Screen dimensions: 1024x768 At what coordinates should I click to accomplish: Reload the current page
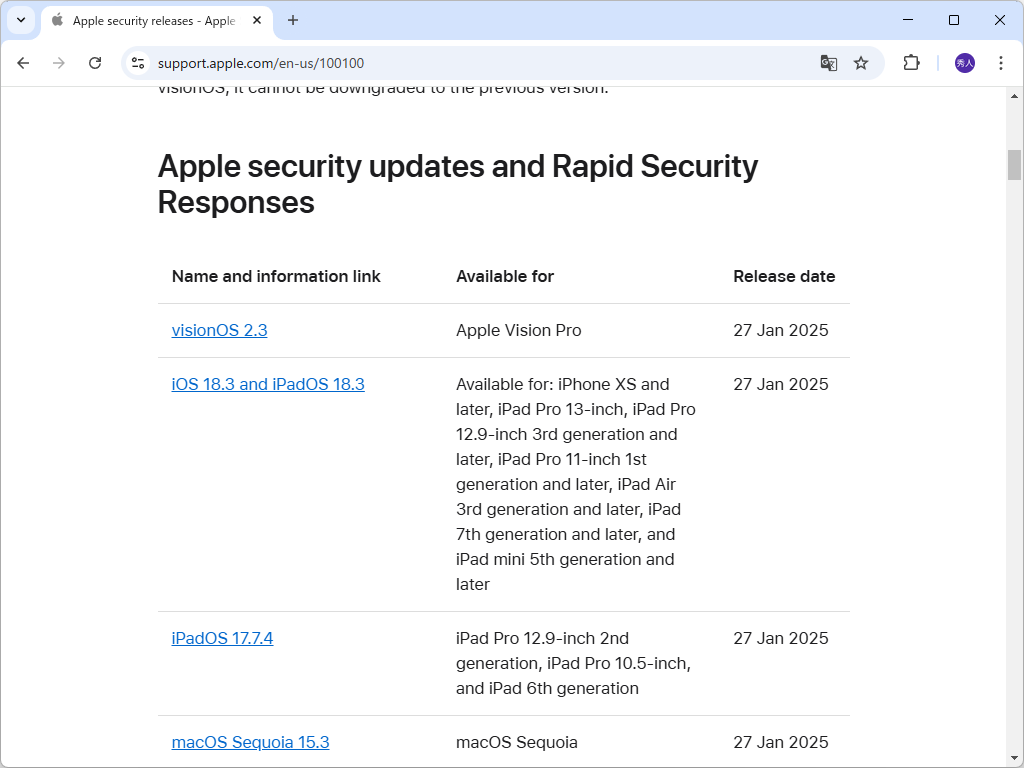point(95,62)
